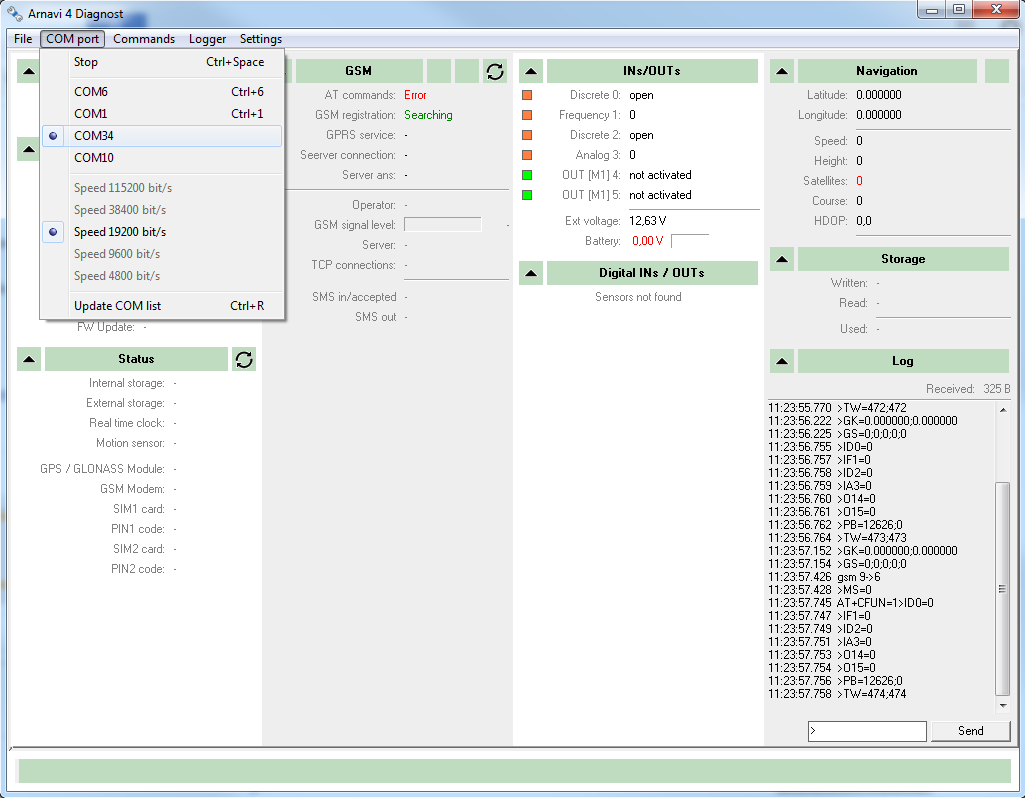Screen dimensions: 1025x798
Task: Click the GSM registration 'Searching' value
Action: click(x=428, y=115)
